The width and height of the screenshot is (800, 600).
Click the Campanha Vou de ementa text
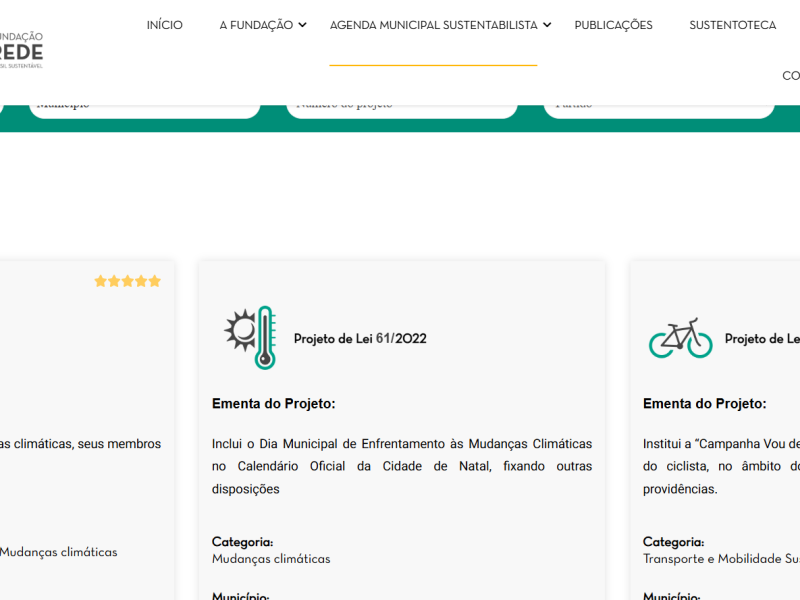tap(720, 466)
